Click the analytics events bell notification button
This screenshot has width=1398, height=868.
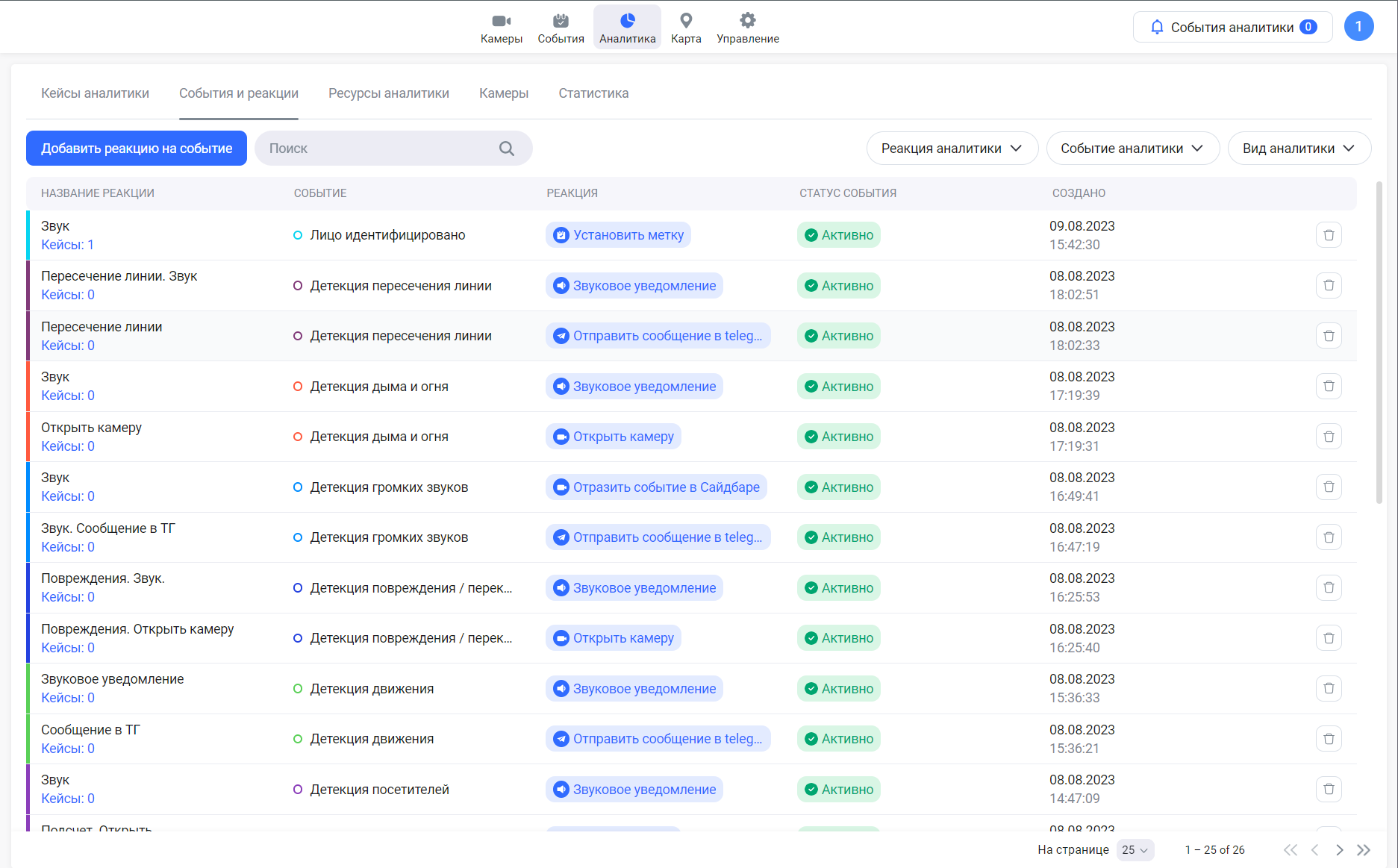tap(1232, 28)
